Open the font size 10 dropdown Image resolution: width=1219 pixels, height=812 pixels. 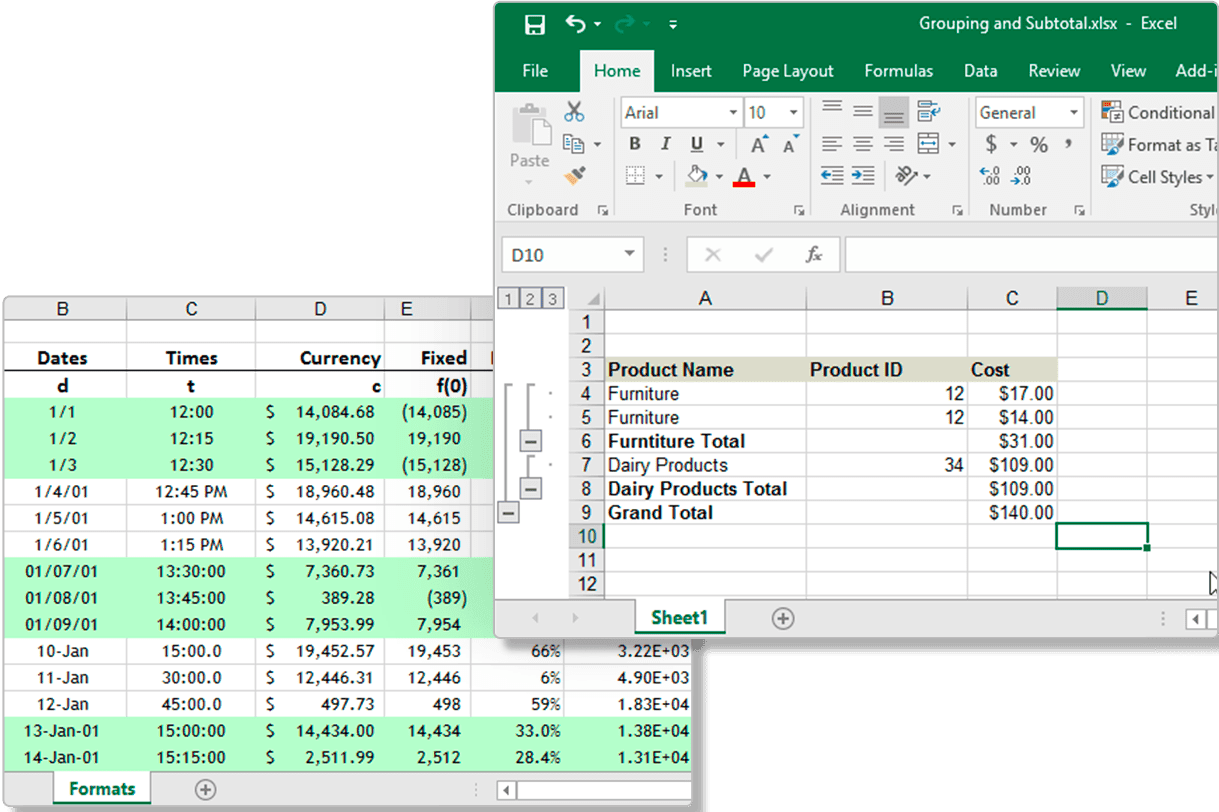[x=794, y=113]
